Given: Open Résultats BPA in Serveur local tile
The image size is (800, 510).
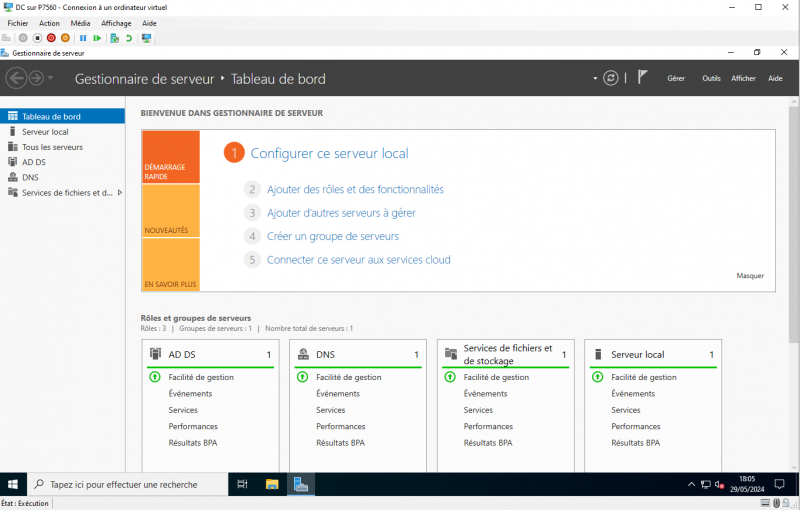Looking at the screenshot, I should (636, 443).
